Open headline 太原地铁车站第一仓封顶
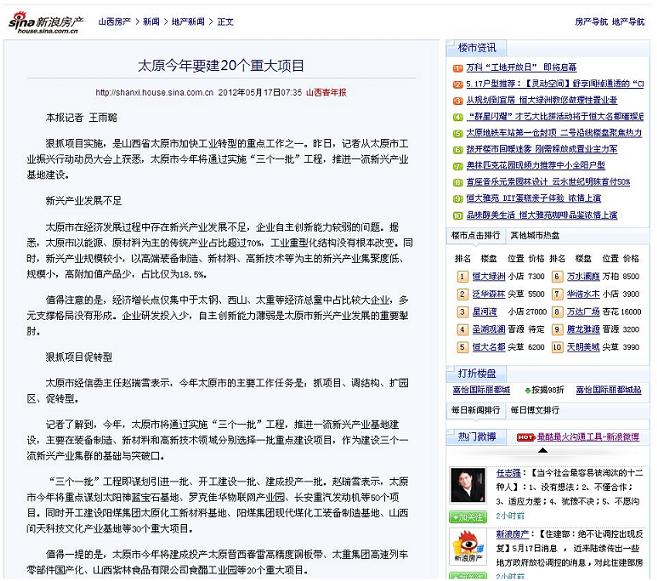 click(x=554, y=133)
